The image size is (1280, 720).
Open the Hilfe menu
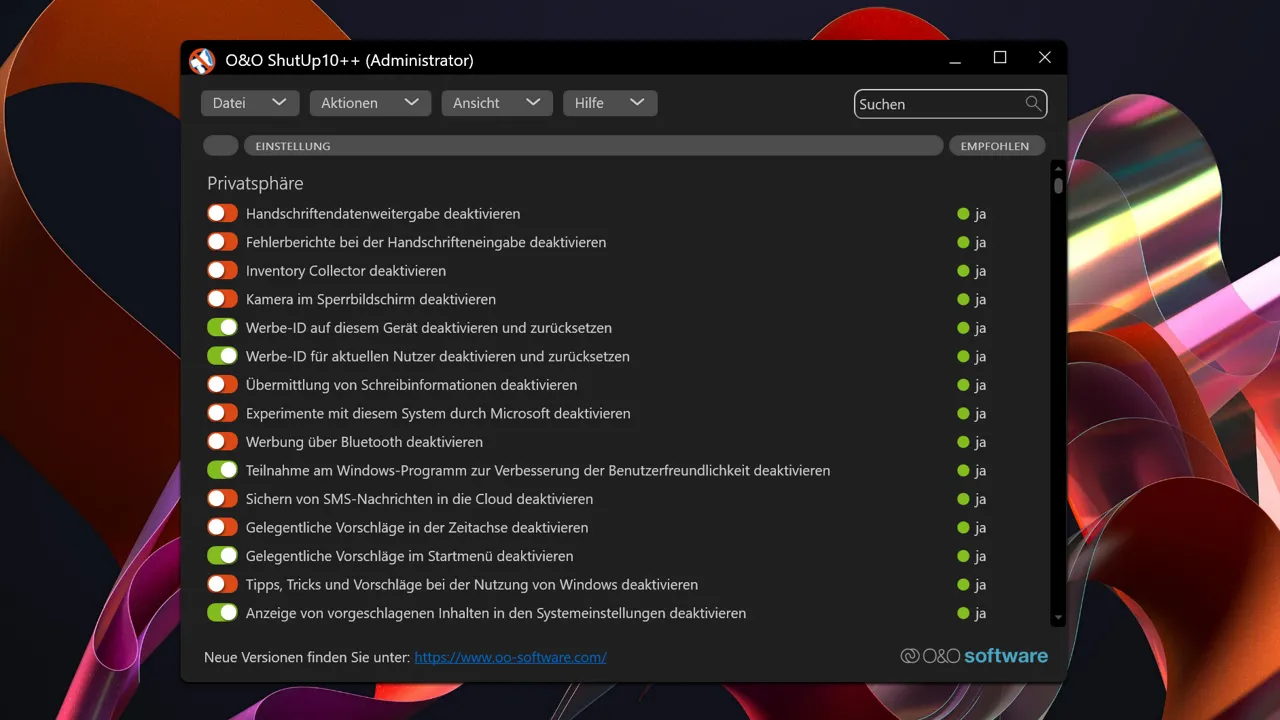click(x=610, y=103)
